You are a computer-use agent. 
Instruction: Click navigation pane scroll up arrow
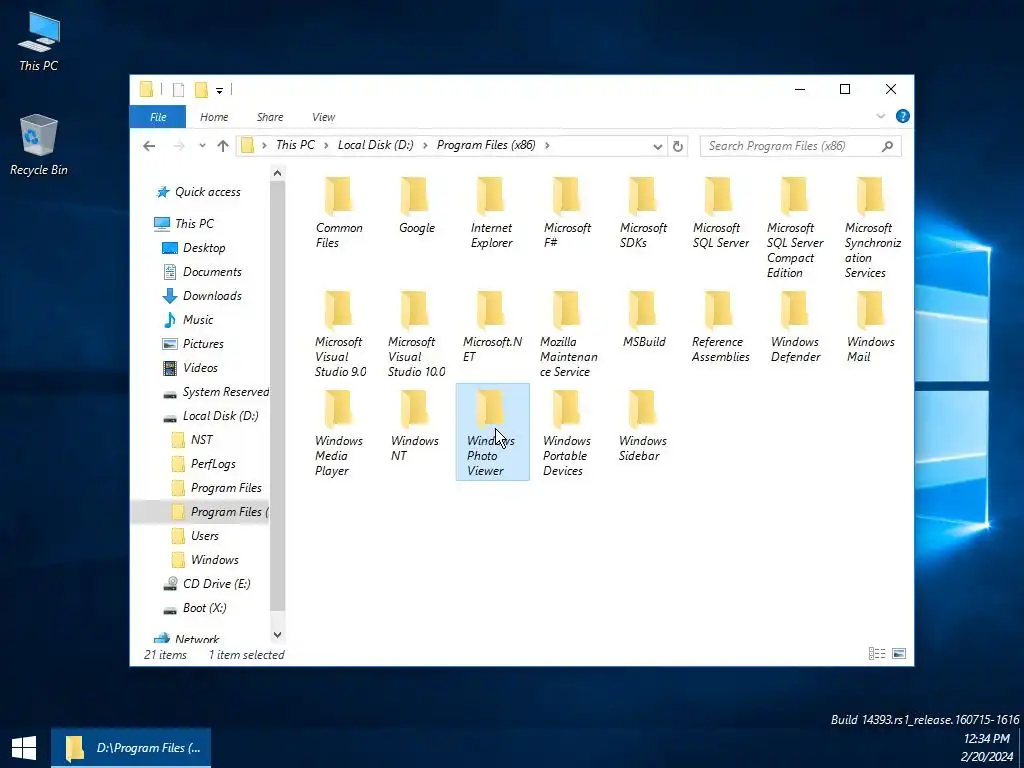tap(278, 173)
